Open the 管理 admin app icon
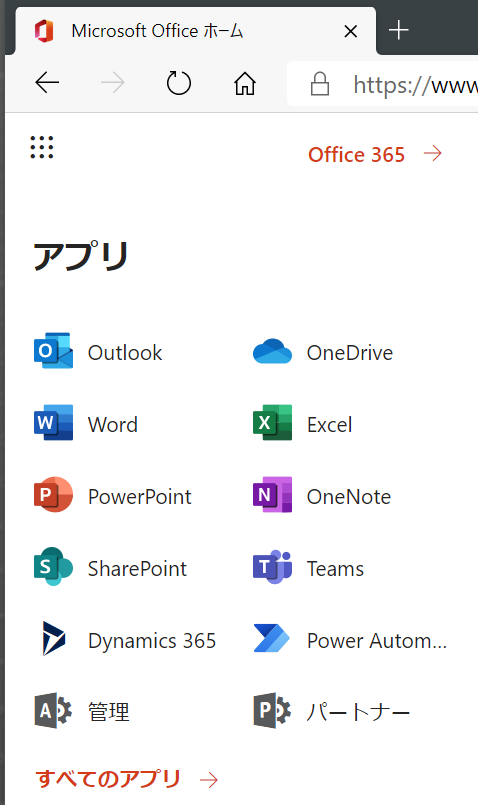Screen dimensions: 478x805 coord(53,711)
